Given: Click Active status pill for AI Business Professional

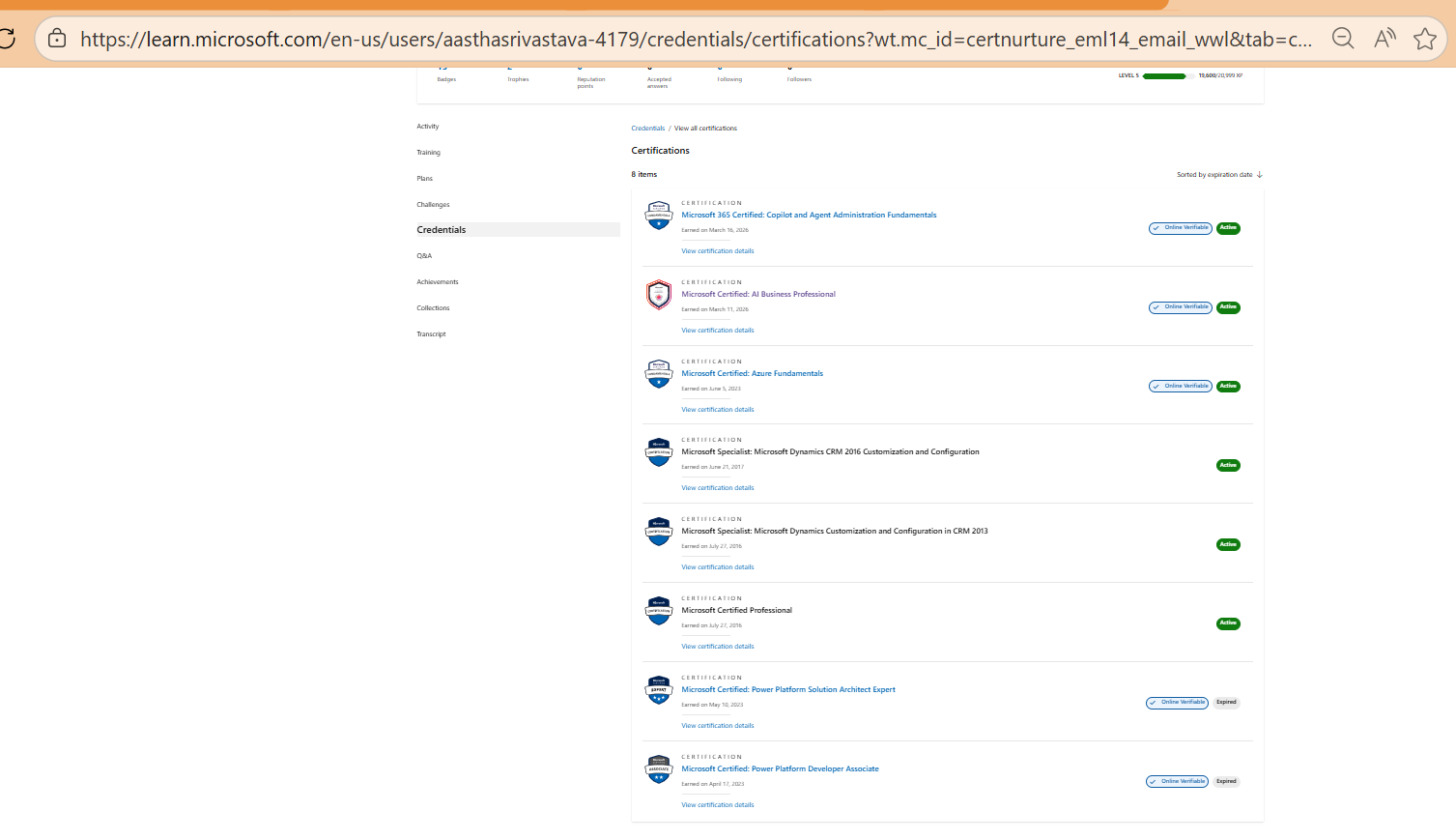Looking at the screenshot, I should pos(1228,307).
